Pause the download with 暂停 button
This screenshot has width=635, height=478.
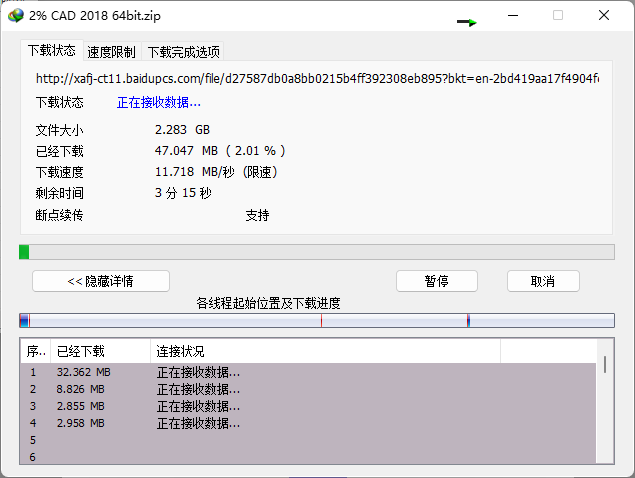[436, 281]
